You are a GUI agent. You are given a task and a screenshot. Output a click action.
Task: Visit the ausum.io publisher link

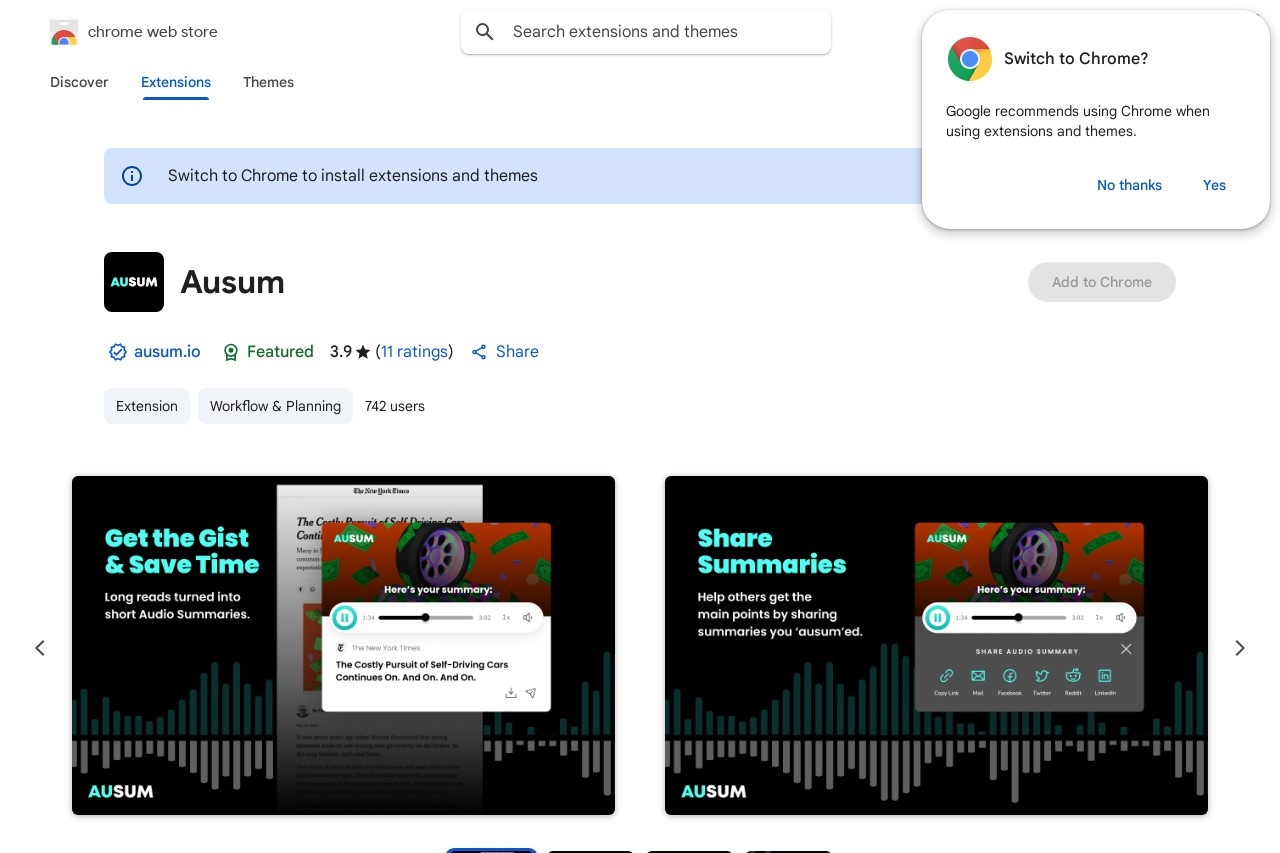[x=167, y=352]
